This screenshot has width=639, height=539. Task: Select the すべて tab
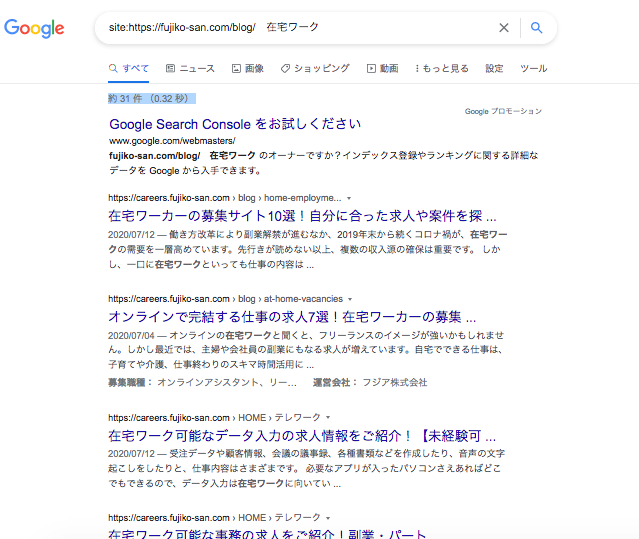click(x=129, y=68)
